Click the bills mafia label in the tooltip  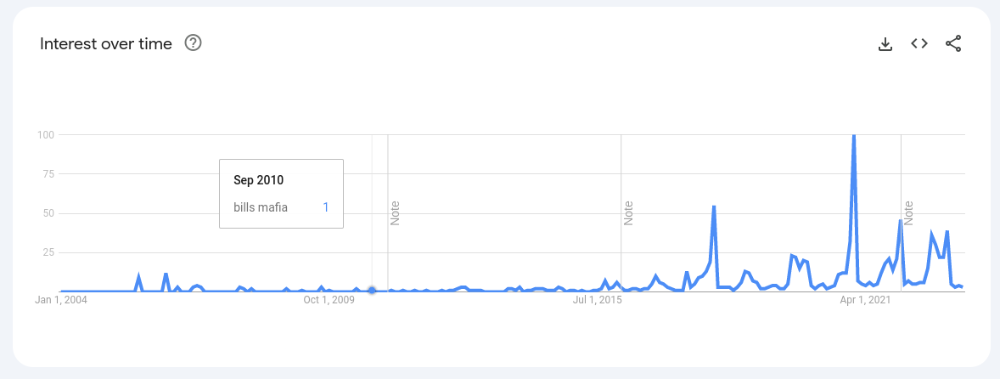(x=260, y=207)
